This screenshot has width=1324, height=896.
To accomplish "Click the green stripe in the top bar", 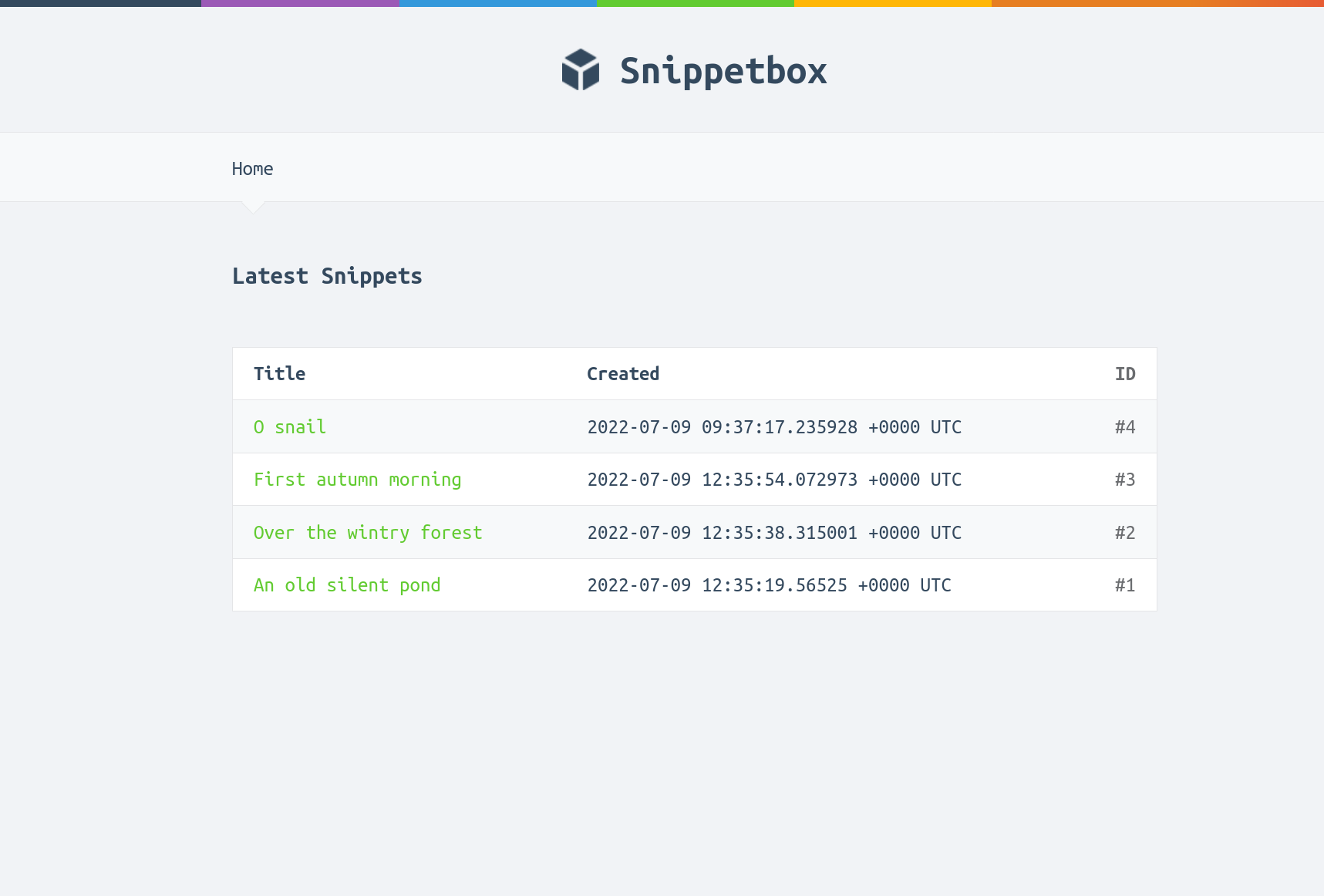I will click(x=696, y=2).
